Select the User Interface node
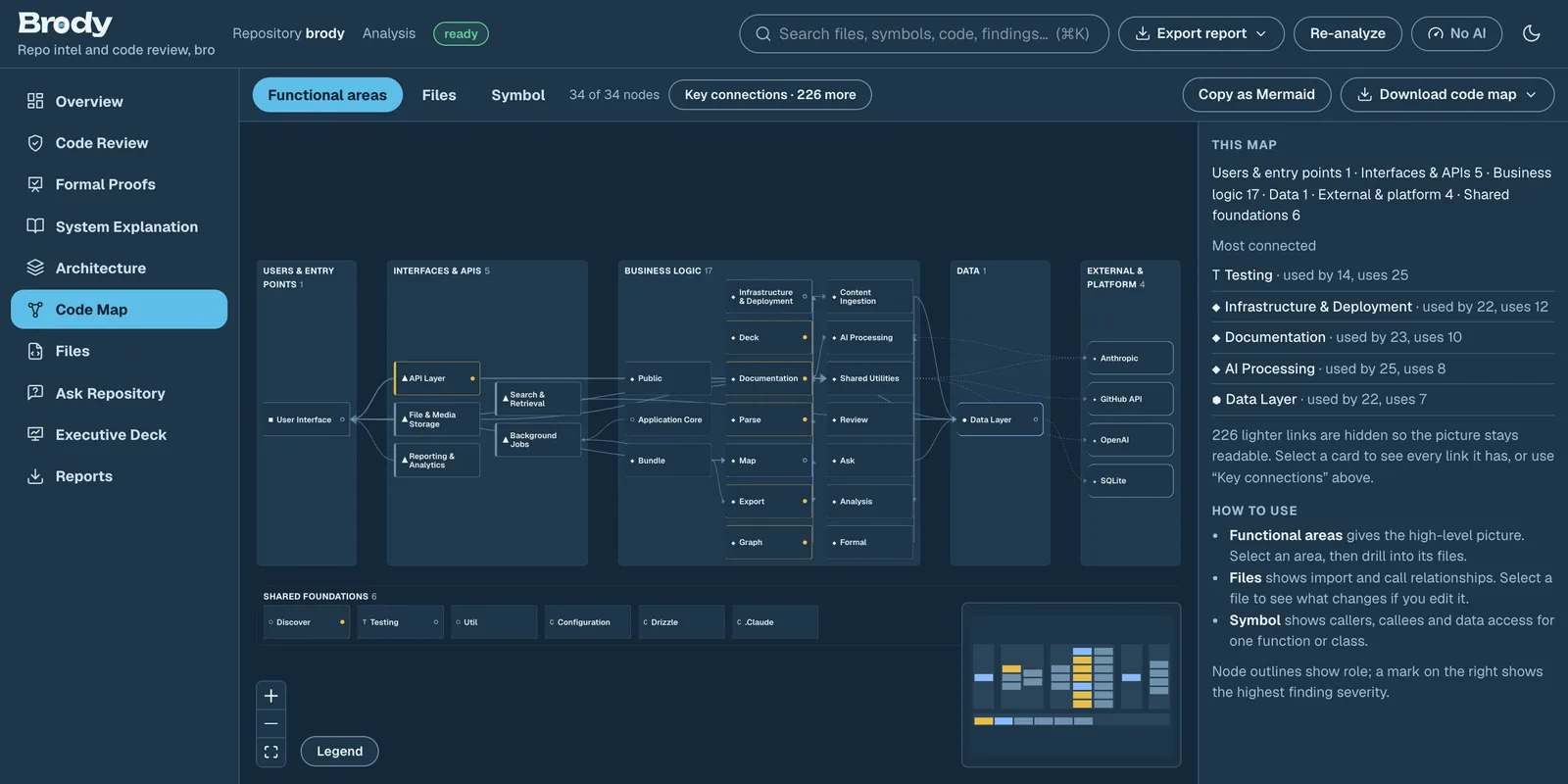 tap(306, 419)
